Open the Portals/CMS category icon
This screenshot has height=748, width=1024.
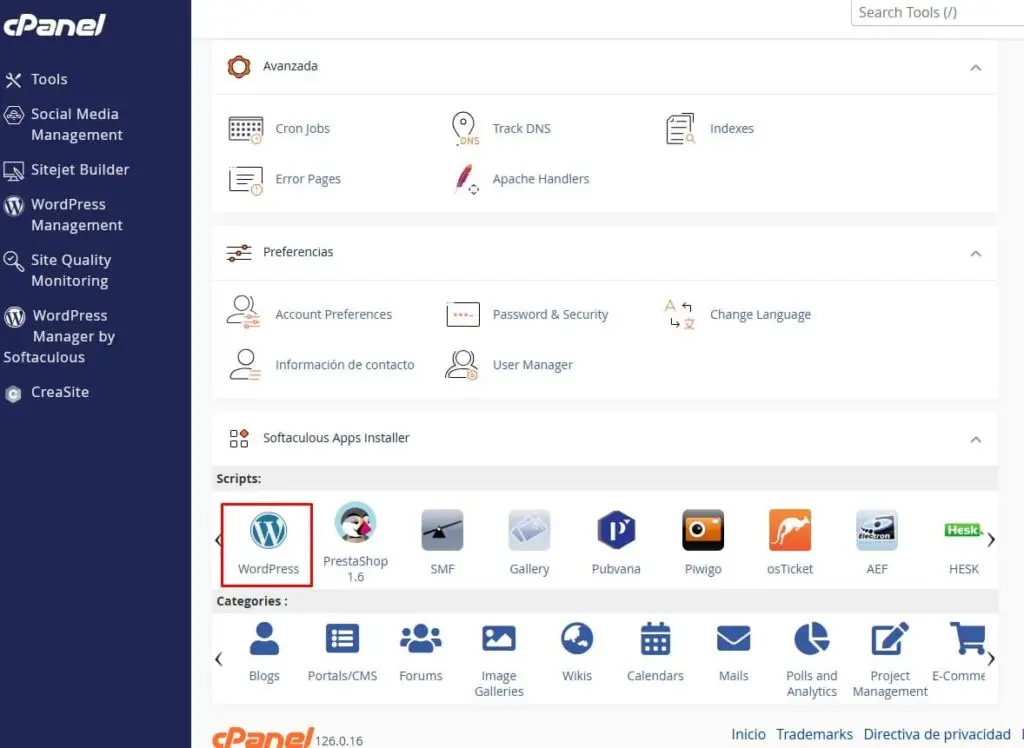click(x=342, y=639)
